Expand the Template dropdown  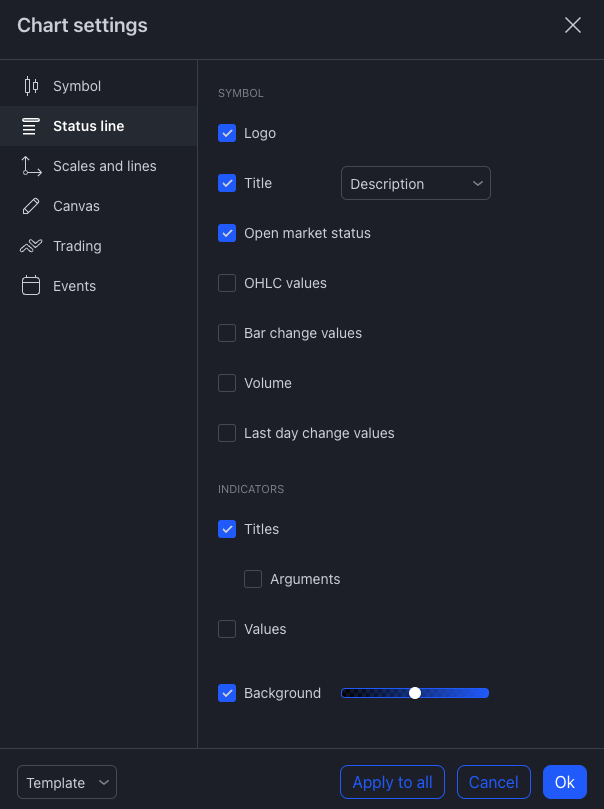point(67,783)
